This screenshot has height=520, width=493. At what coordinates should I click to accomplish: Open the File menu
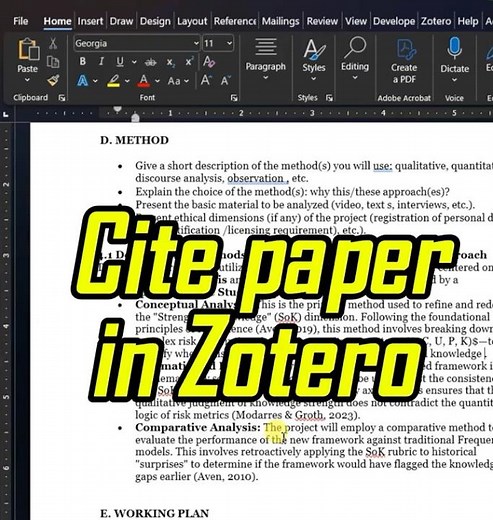[21, 21]
